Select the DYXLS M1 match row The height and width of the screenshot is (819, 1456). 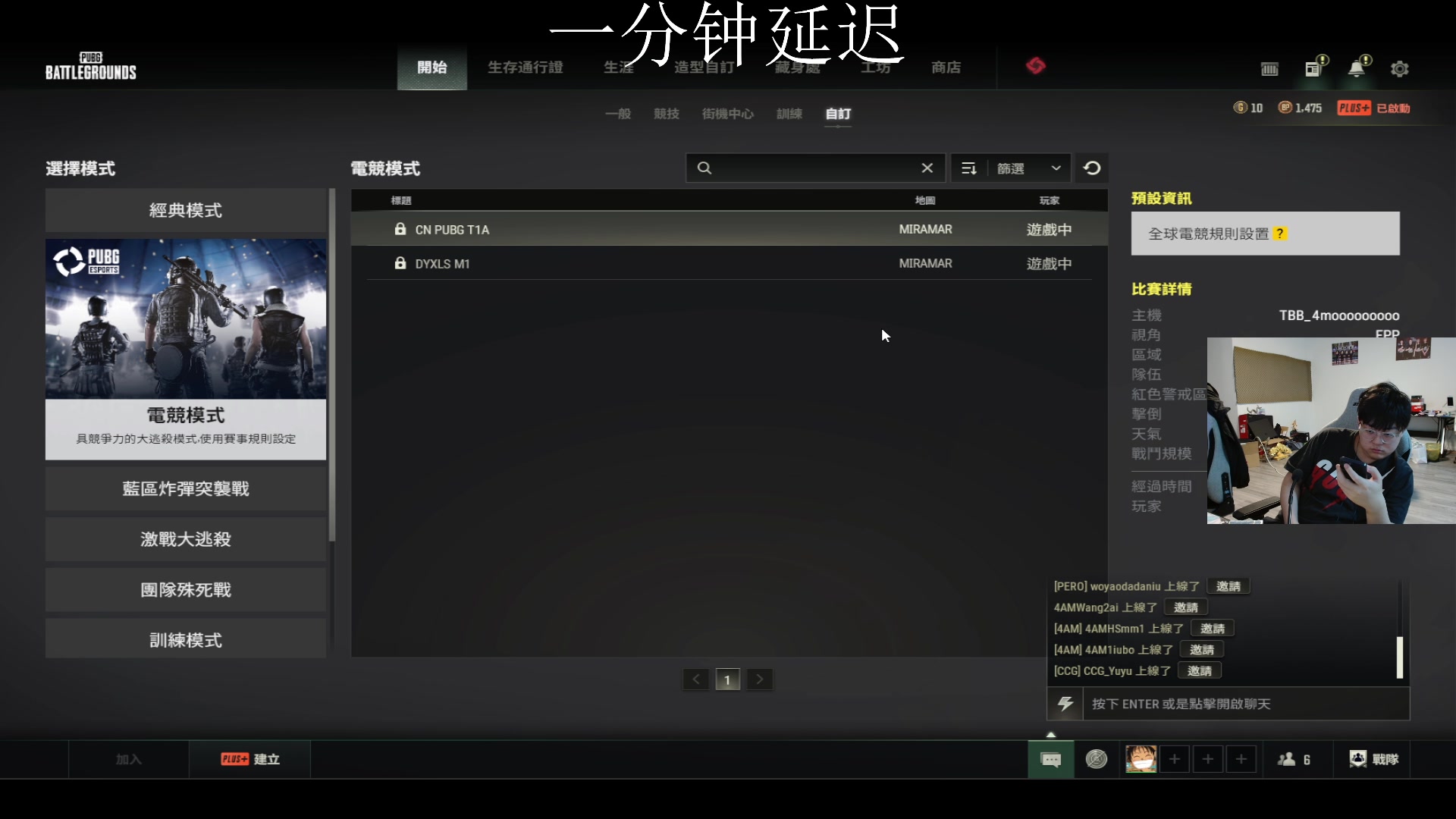[x=729, y=263]
